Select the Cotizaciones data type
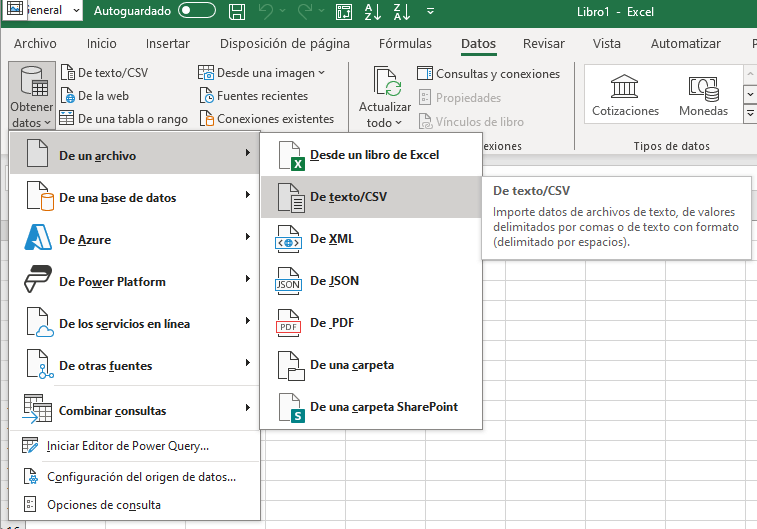Viewport: 757px width, 529px height. (625, 96)
